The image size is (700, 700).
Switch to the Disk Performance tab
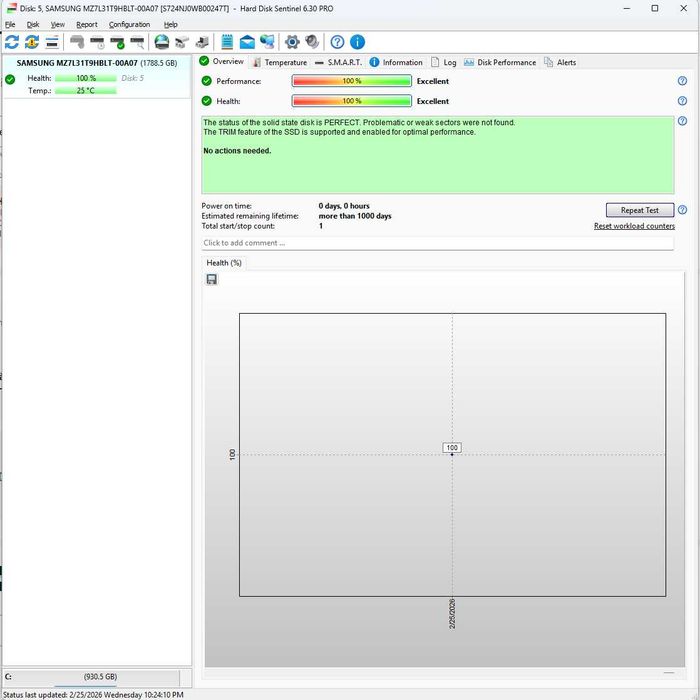(x=500, y=62)
